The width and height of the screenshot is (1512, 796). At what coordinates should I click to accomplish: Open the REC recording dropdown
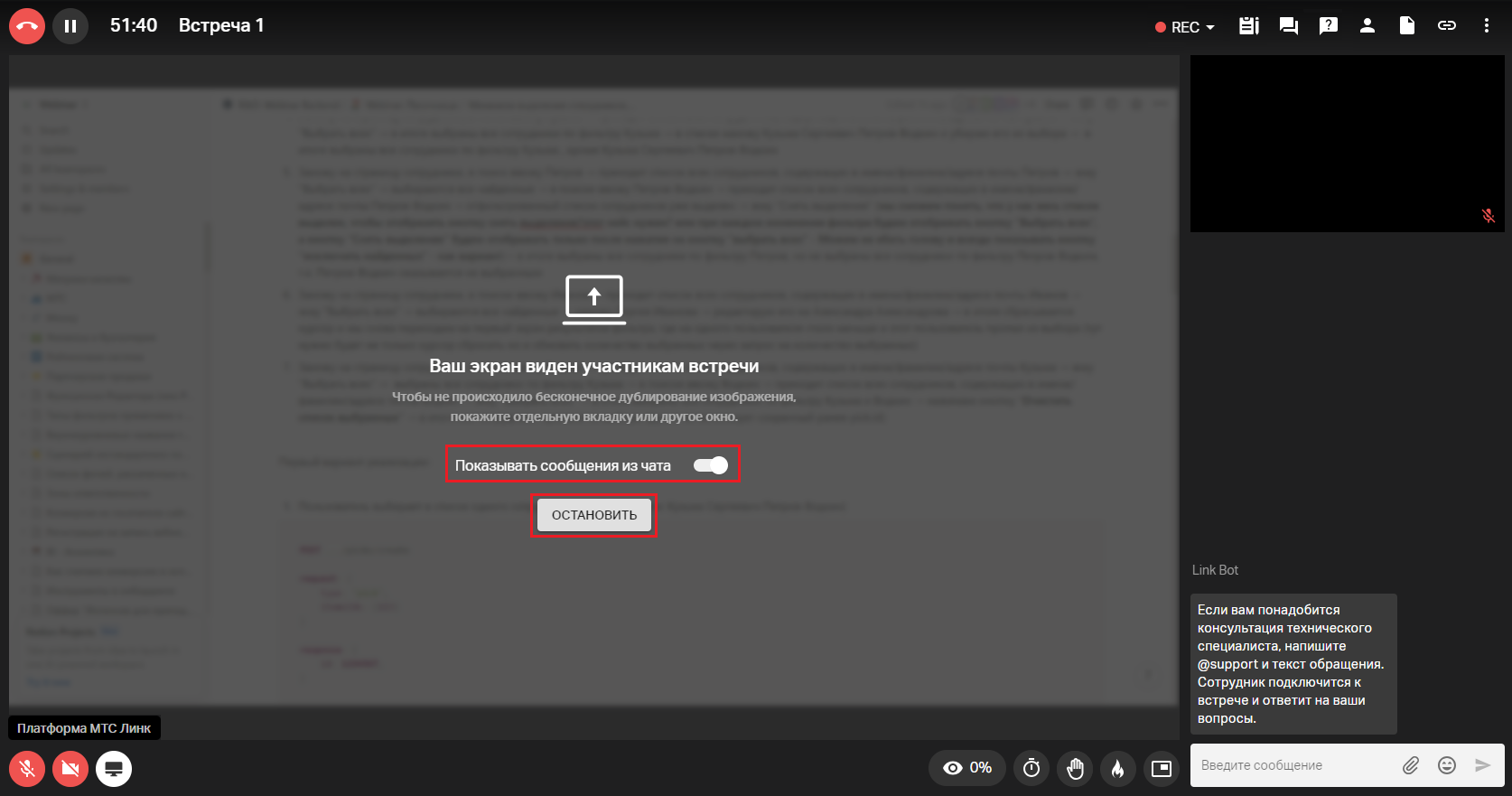[x=1185, y=27]
